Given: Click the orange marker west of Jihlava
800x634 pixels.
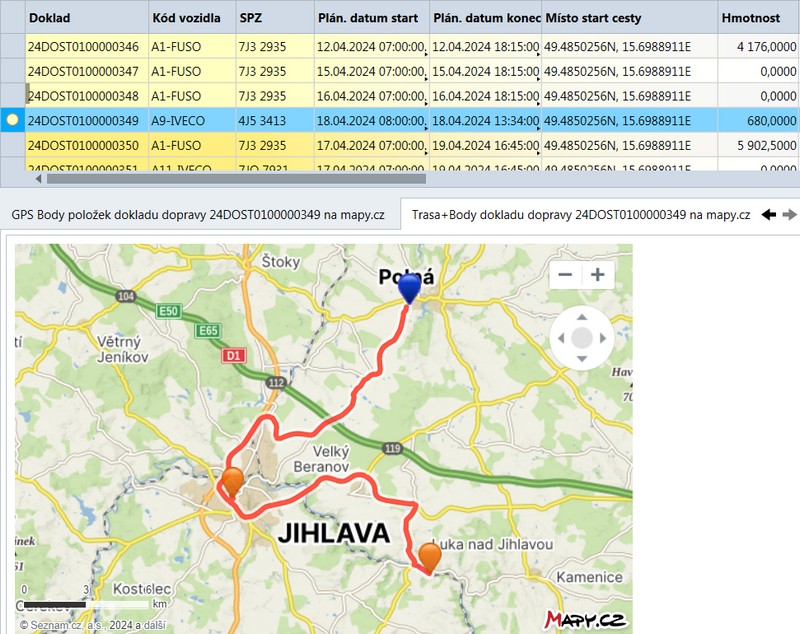Looking at the screenshot, I should [x=233, y=481].
